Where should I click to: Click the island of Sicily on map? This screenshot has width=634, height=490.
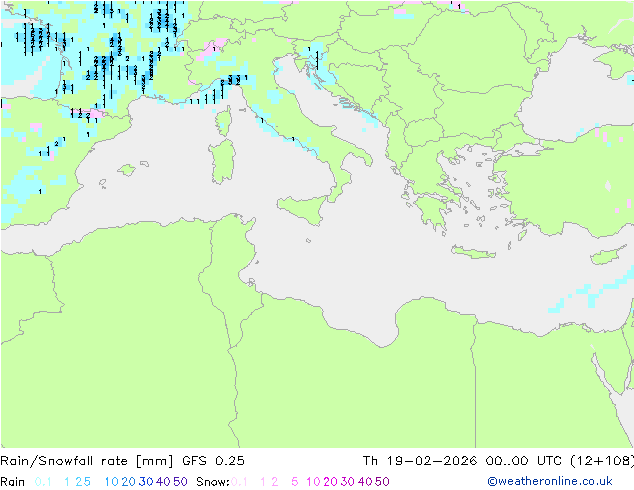[304, 209]
